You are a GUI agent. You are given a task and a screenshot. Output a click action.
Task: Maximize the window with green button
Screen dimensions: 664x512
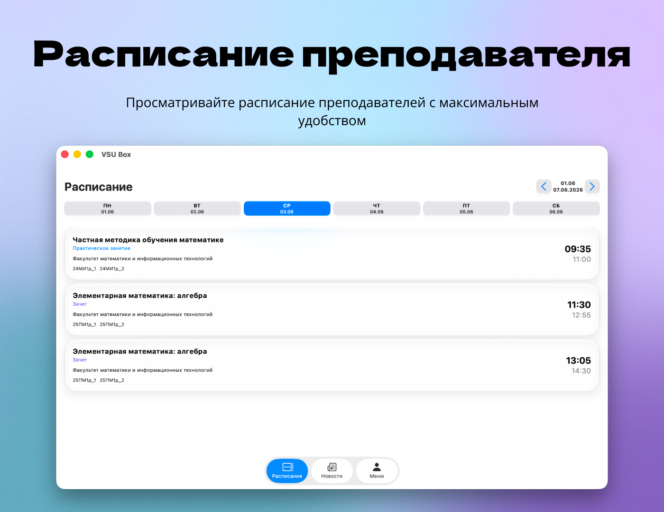[89, 154]
